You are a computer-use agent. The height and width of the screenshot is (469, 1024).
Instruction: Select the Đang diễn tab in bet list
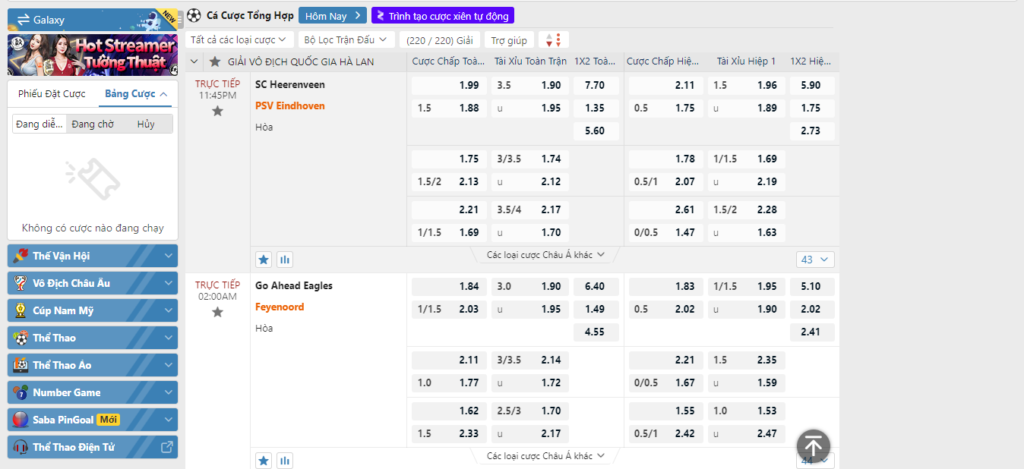[39, 124]
